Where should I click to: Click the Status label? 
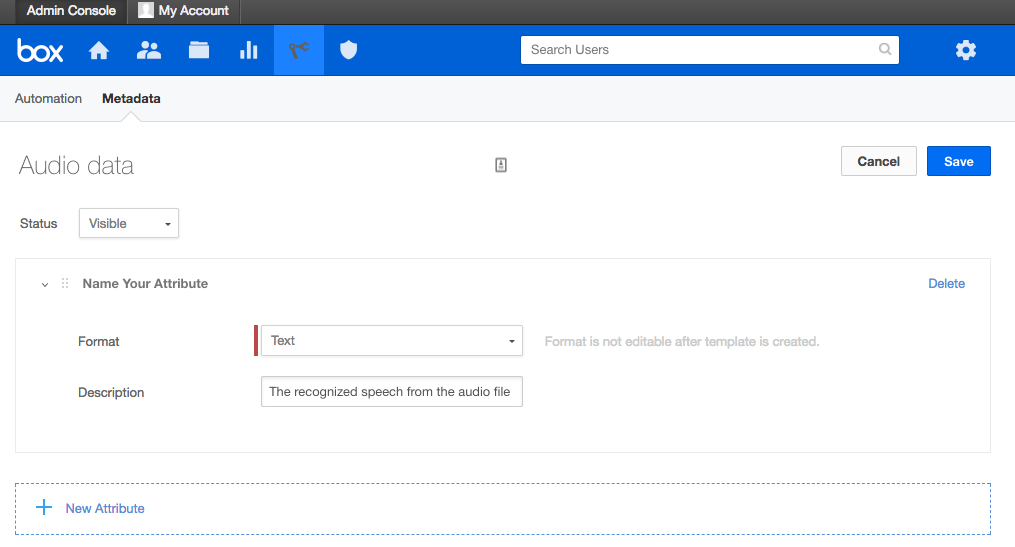click(x=38, y=223)
